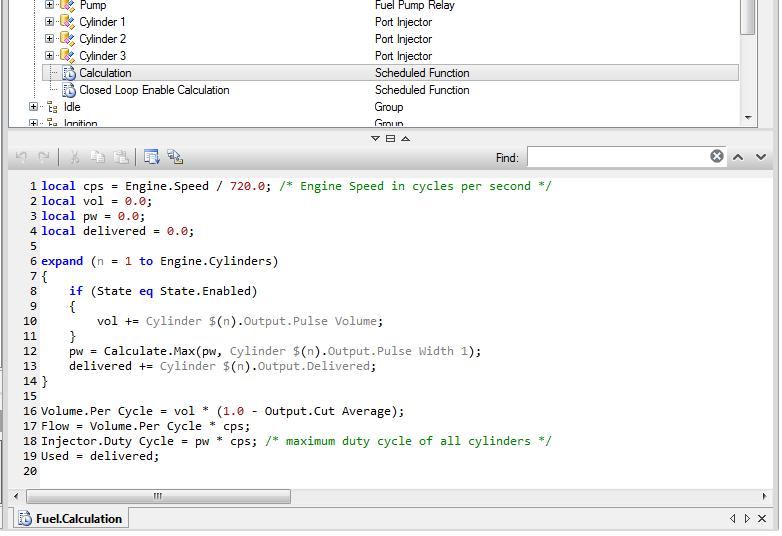Click the code editor scrollbar left arrow
The height and width of the screenshot is (536, 782).
pyautogui.click(x=16, y=496)
